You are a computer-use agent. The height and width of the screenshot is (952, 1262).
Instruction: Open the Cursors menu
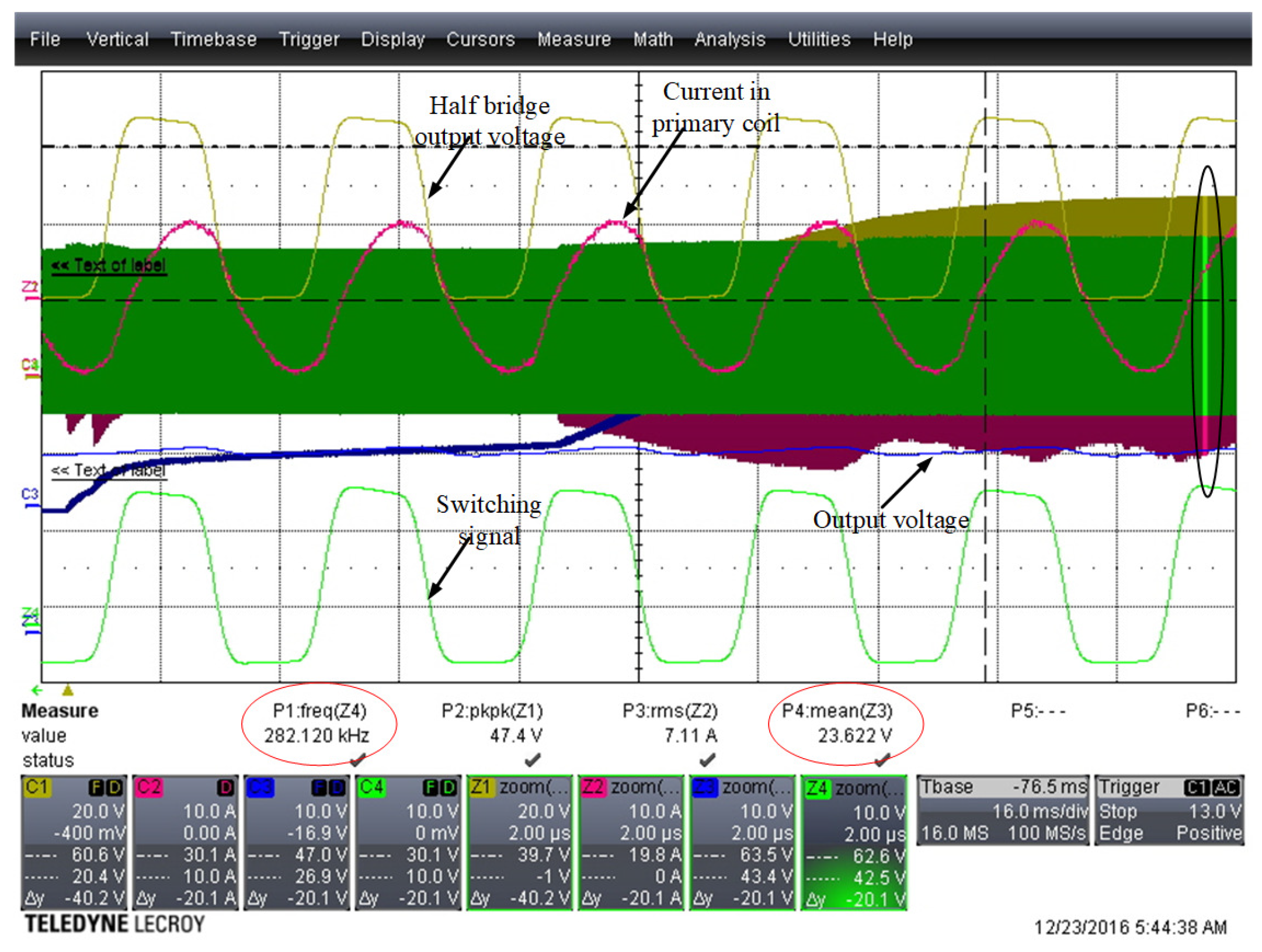(x=480, y=39)
